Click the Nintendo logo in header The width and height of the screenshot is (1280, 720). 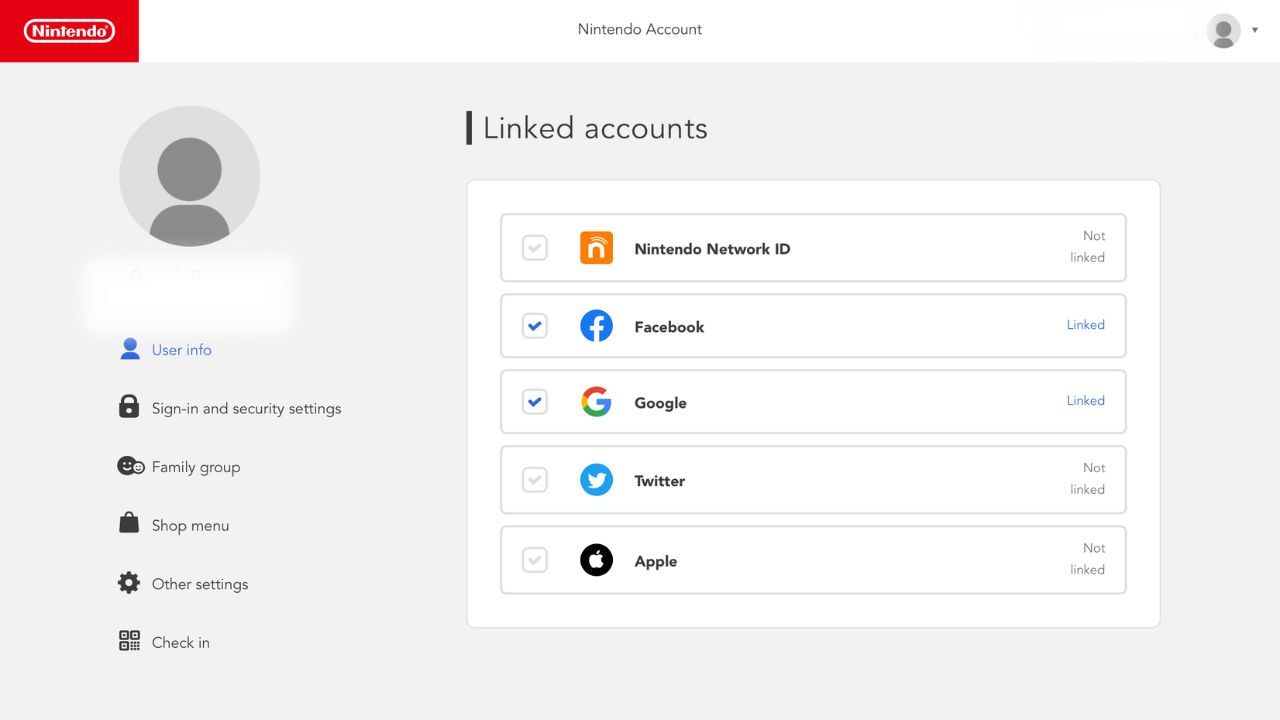point(69,31)
